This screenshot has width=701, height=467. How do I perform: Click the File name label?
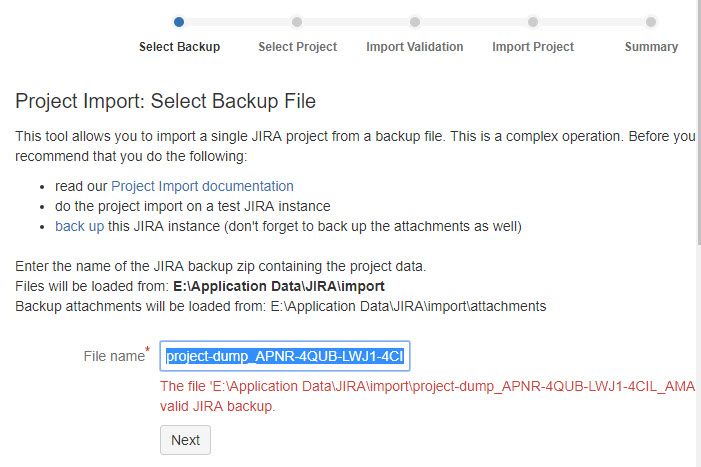click(x=116, y=356)
